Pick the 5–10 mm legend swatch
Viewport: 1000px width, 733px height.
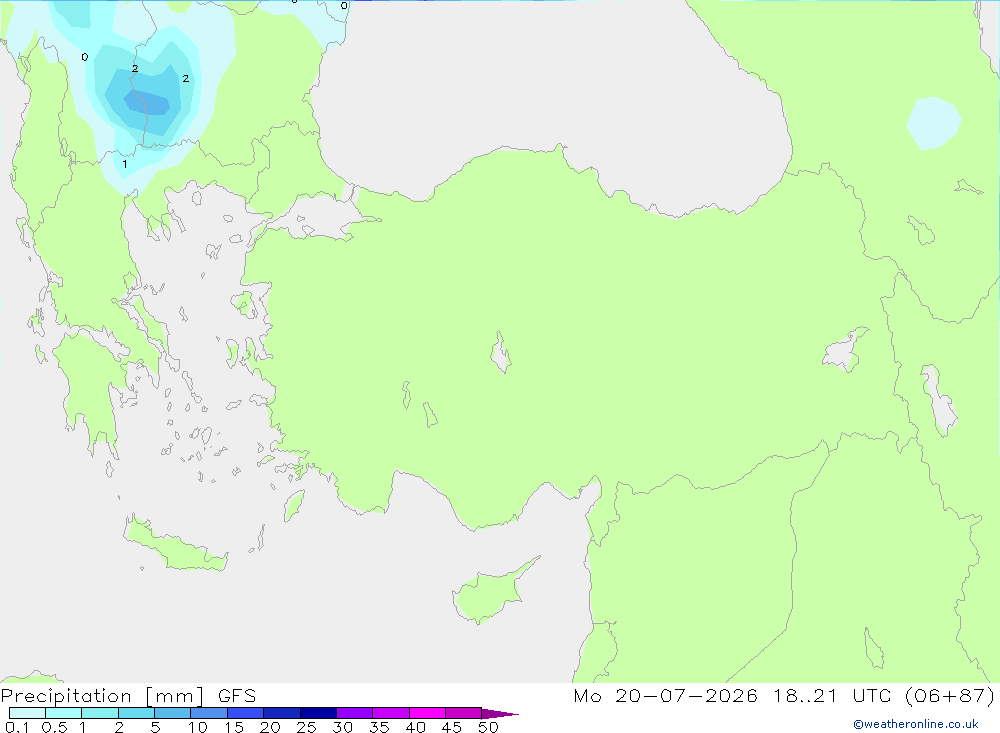(173, 713)
